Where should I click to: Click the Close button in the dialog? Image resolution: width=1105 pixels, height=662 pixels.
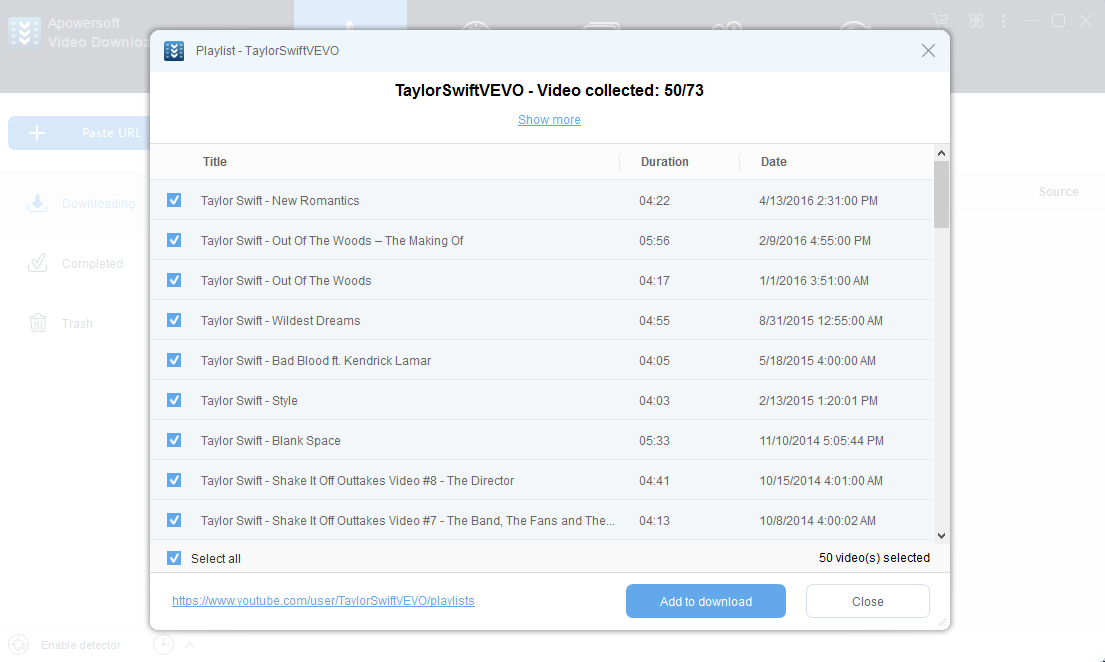click(x=868, y=601)
